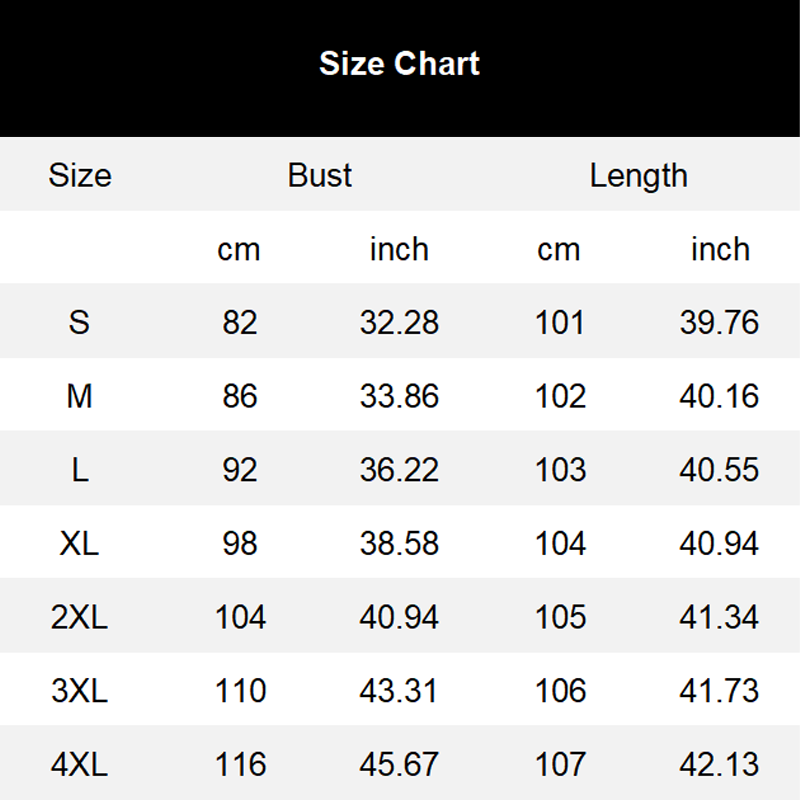Click the 32.28 inch bust value
800x800 pixels.
click(x=399, y=322)
